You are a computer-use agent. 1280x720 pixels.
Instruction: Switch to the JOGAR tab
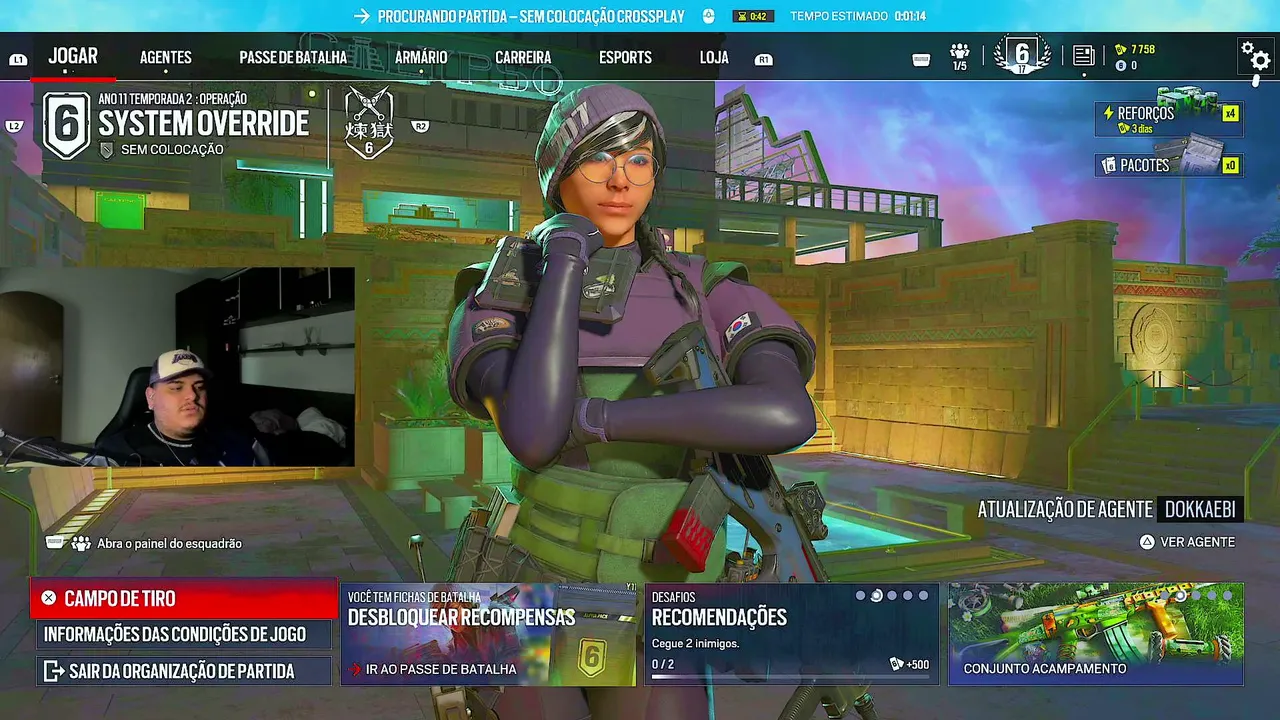(73, 57)
